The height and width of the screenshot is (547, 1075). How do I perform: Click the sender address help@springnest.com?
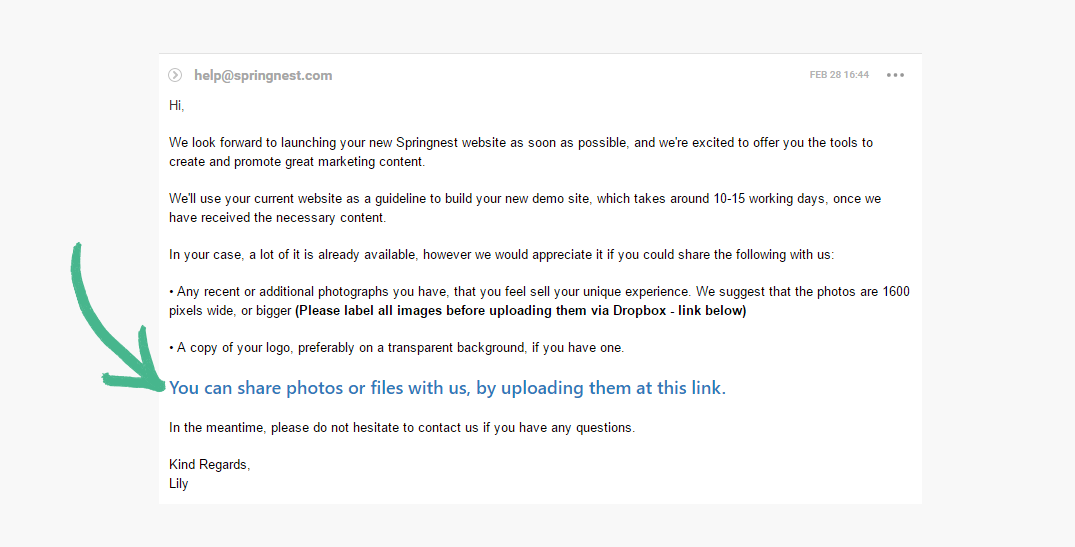(x=263, y=75)
